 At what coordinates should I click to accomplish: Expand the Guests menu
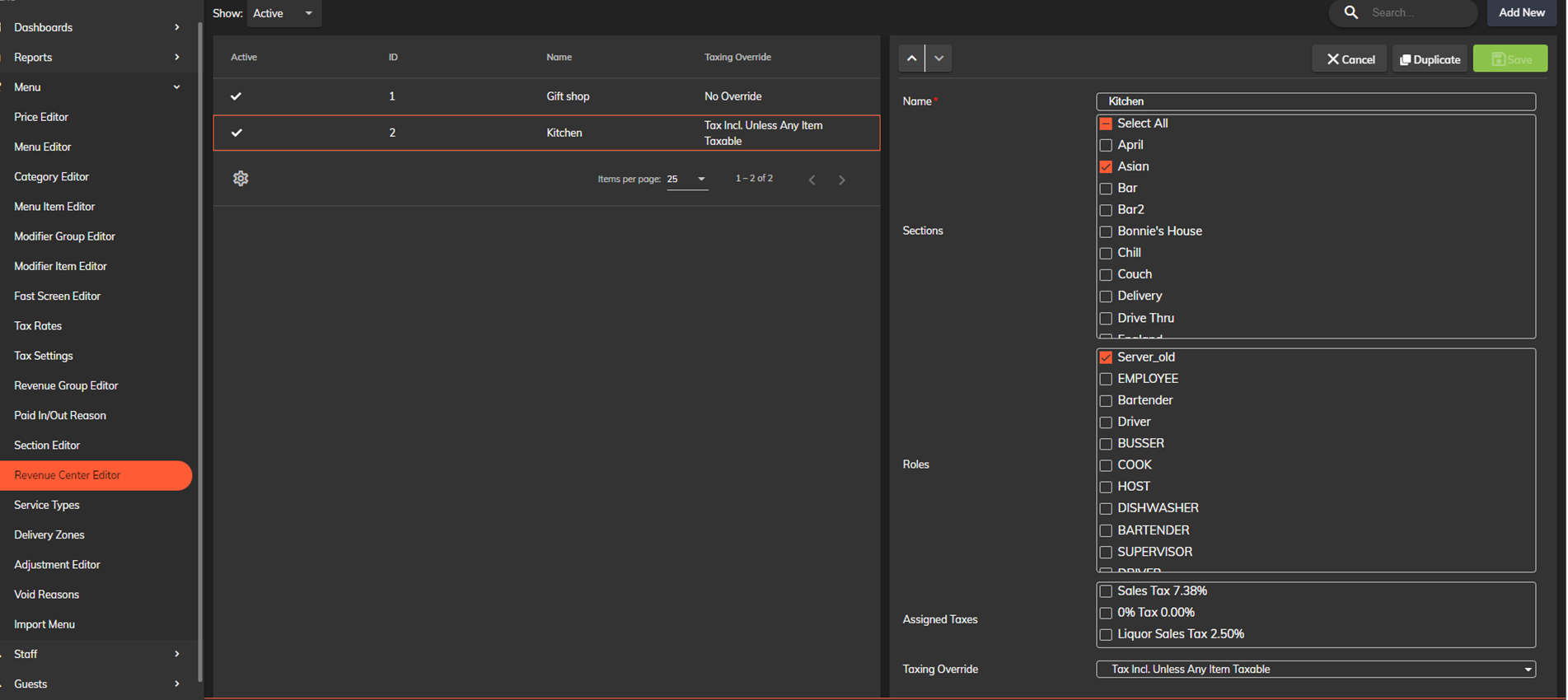[x=96, y=684]
